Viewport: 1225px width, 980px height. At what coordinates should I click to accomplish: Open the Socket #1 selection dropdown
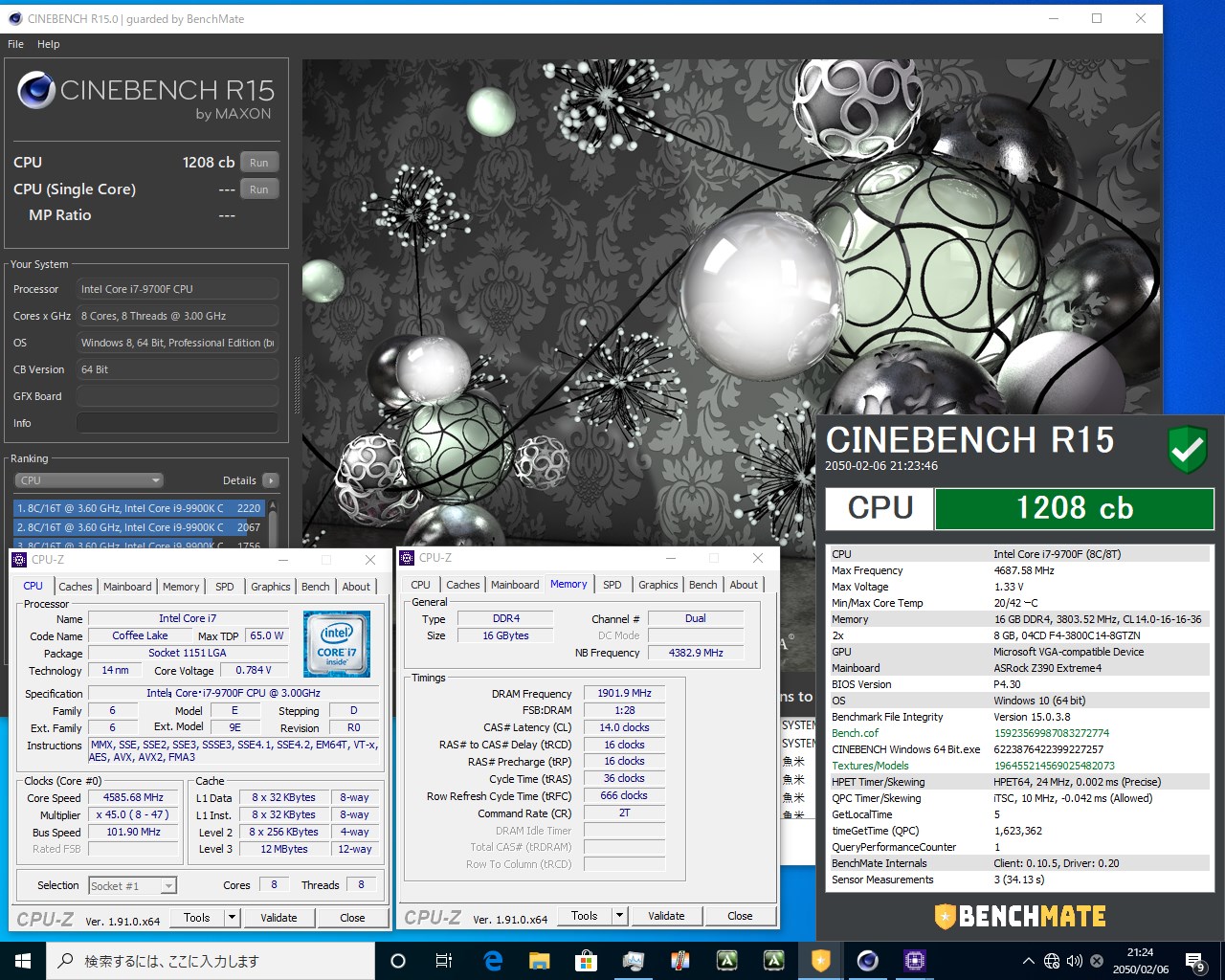(132, 886)
